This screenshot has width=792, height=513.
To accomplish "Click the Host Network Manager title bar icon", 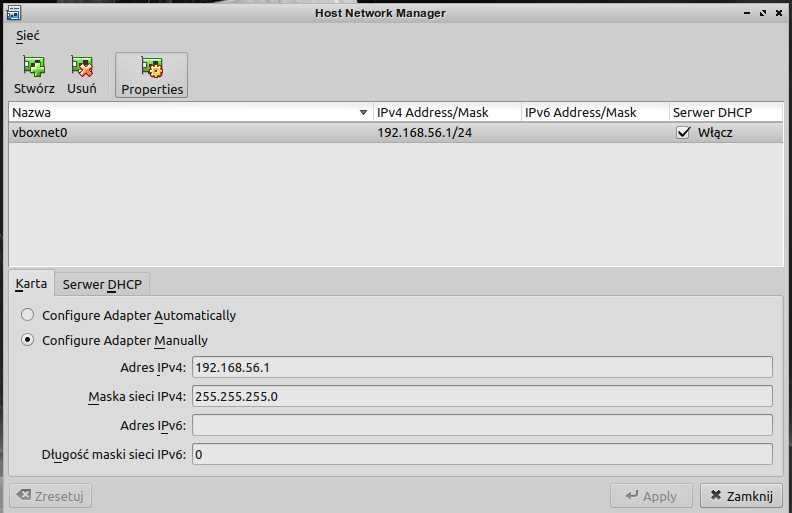I will (x=14, y=13).
